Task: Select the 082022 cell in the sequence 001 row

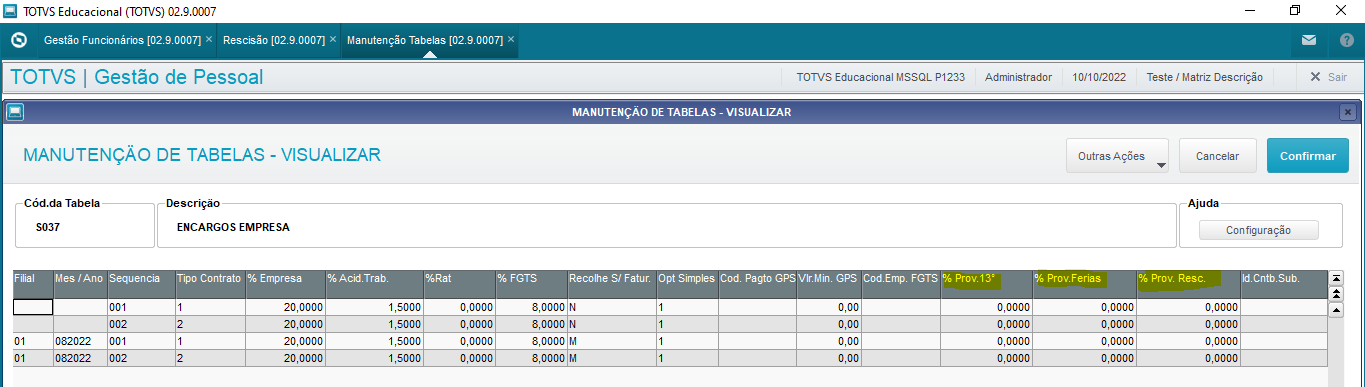Action: (80, 341)
